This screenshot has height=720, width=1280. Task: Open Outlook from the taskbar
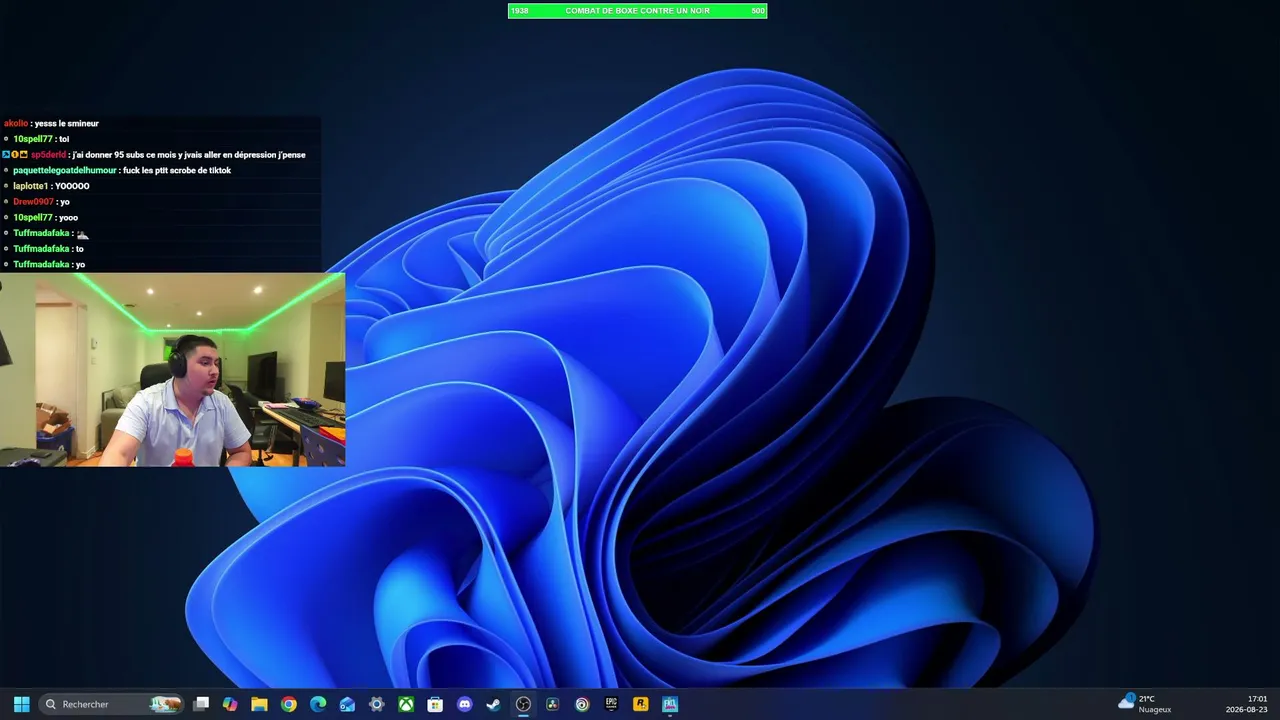(347, 704)
